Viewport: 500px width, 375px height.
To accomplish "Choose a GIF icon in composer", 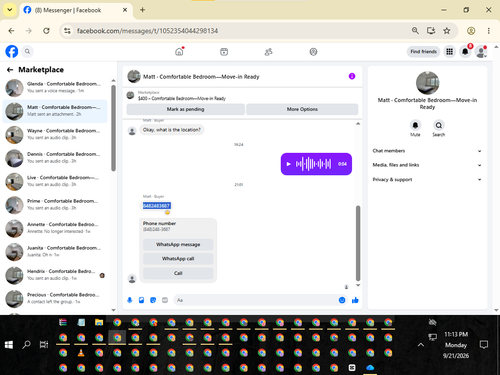I will pos(165,300).
